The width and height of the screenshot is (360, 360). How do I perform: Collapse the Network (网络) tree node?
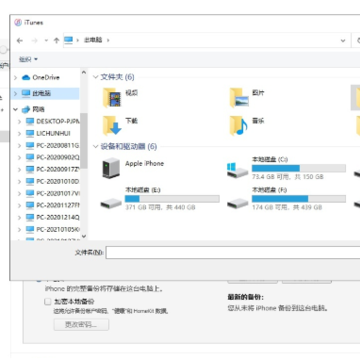click(15, 109)
